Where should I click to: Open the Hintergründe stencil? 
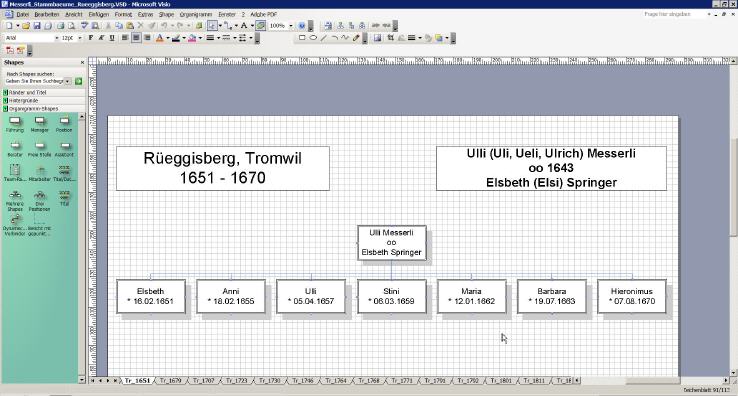[24, 100]
